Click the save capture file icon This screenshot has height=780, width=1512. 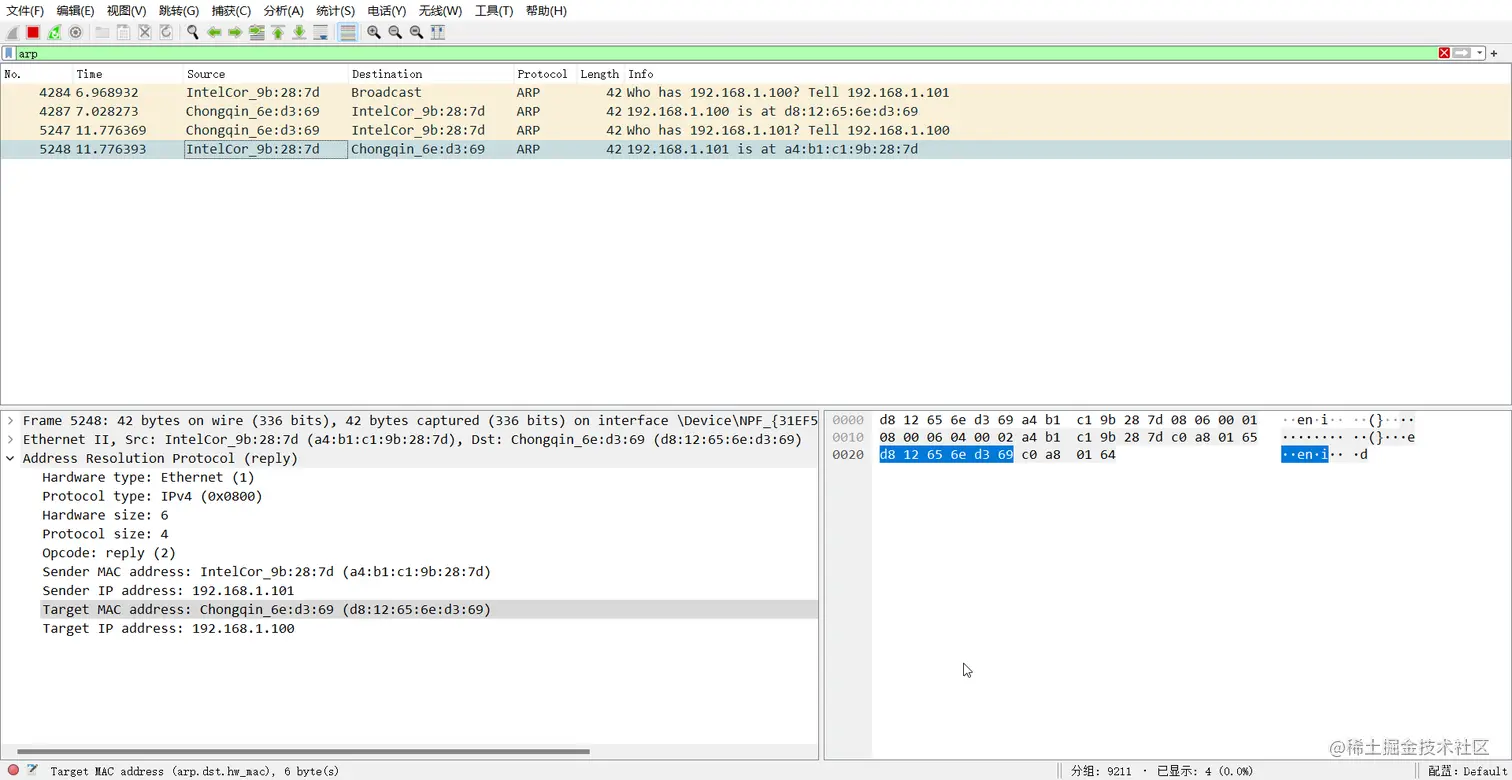pyautogui.click(x=123, y=32)
